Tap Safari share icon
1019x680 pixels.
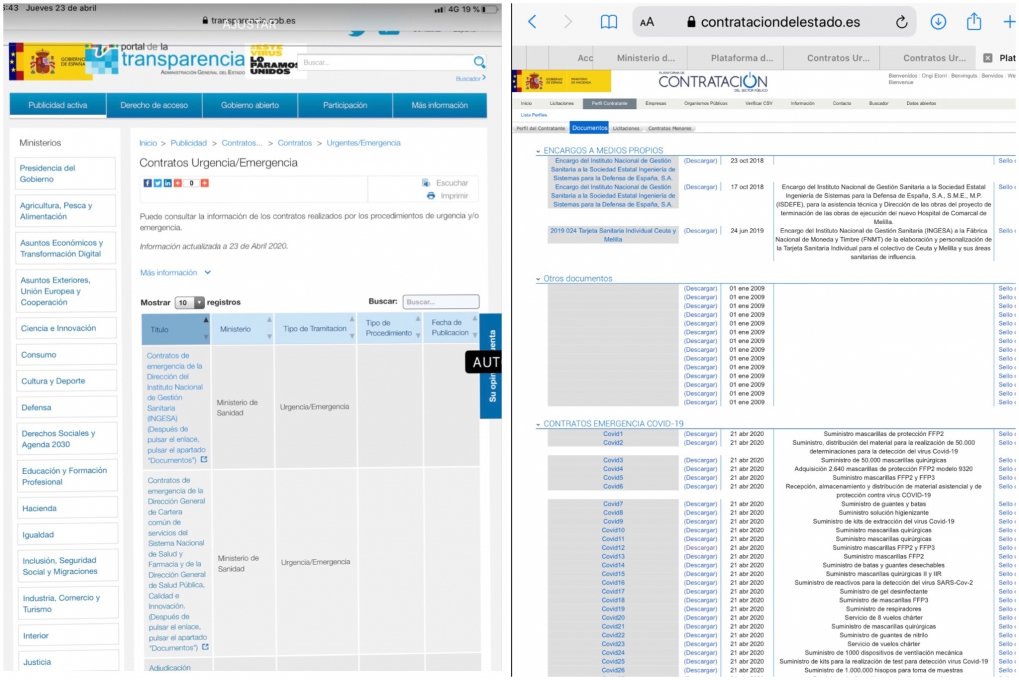[x=974, y=21]
